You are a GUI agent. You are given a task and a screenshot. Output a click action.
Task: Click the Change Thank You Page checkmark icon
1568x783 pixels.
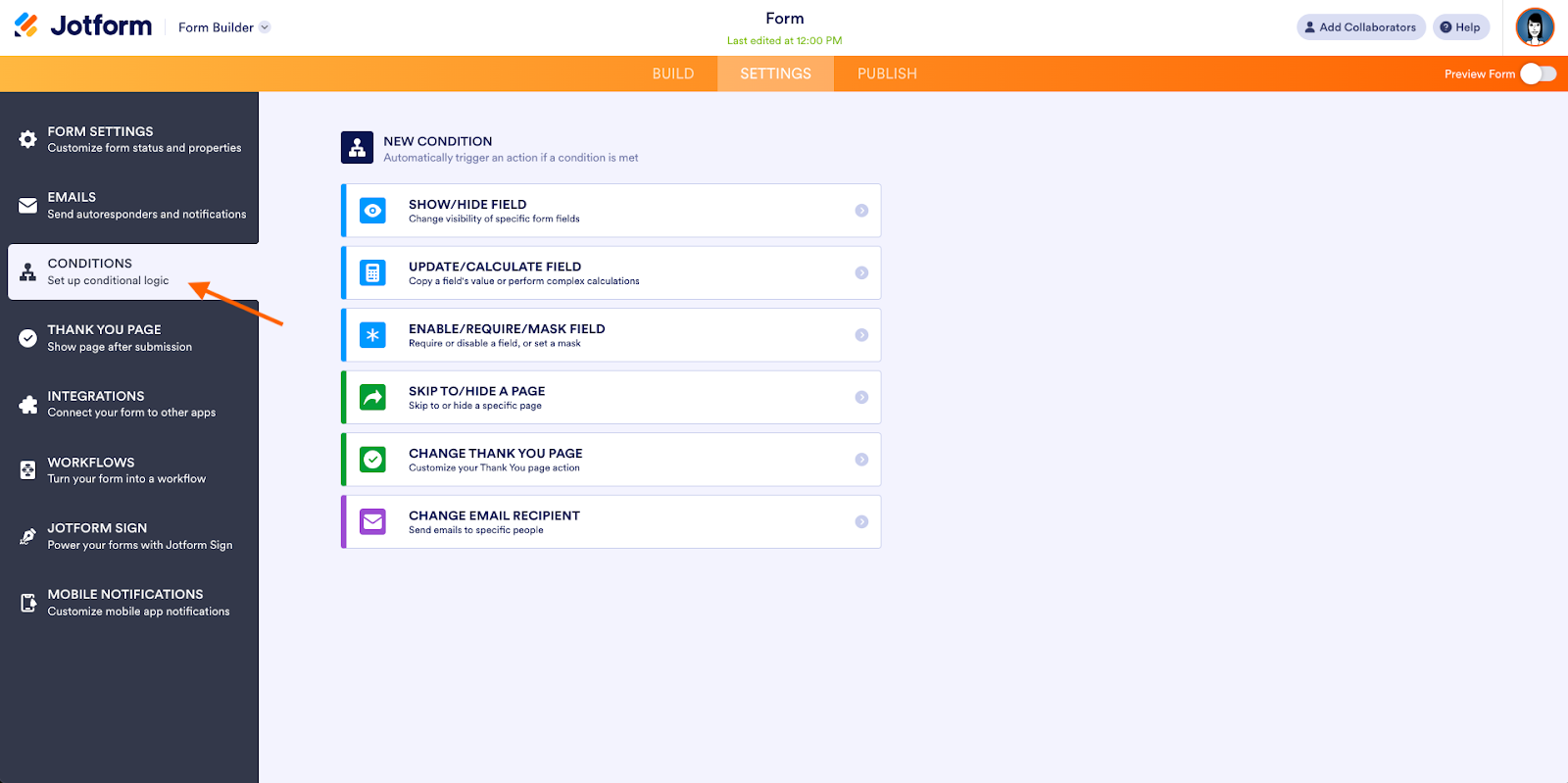coord(372,460)
